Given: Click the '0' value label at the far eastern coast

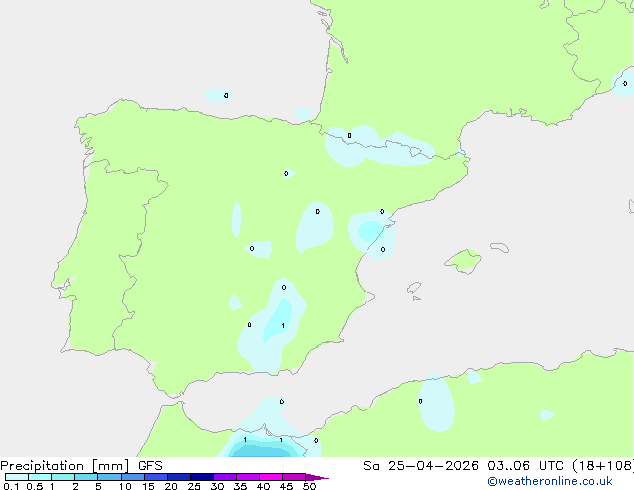Looking at the screenshot, I should click(x=625, y=84).
